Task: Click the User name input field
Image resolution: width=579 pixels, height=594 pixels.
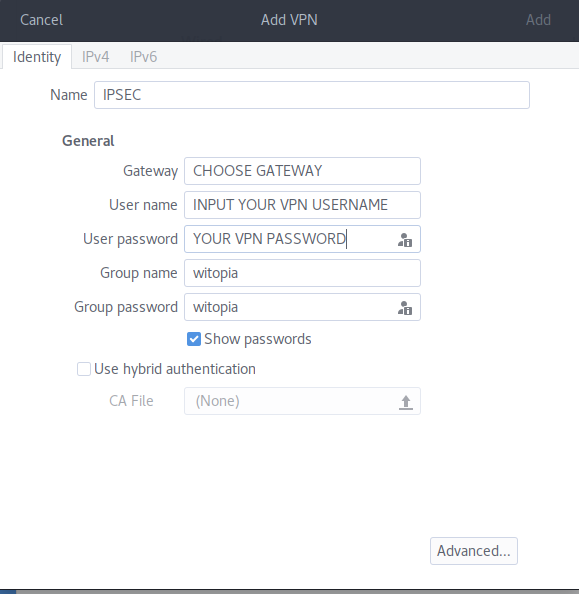Action: click(302, 205)
